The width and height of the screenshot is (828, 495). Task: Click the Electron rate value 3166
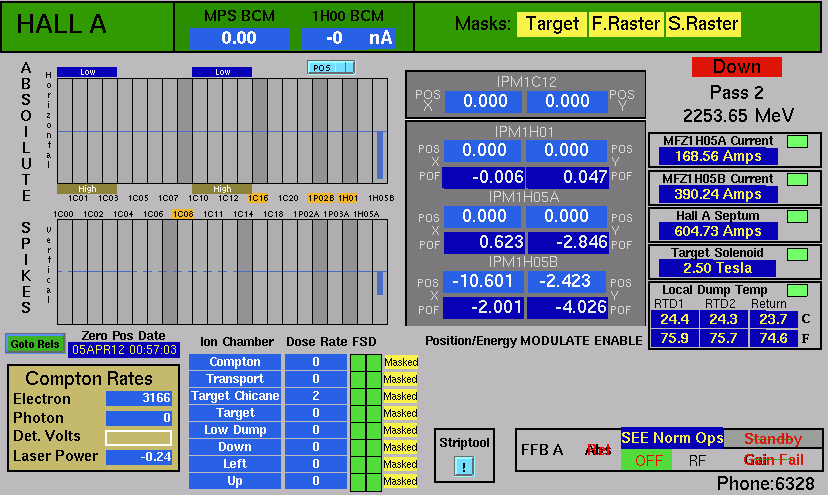(139, 398)
